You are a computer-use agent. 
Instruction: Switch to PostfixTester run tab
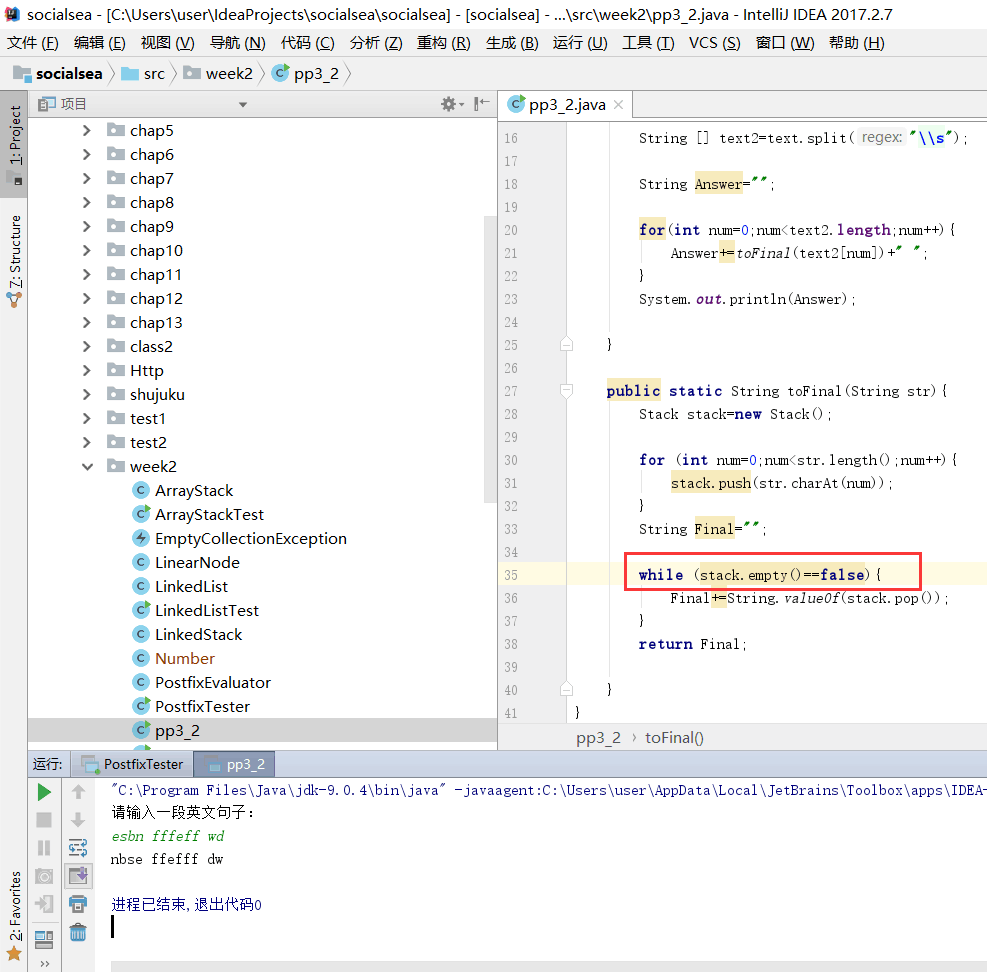133,764
